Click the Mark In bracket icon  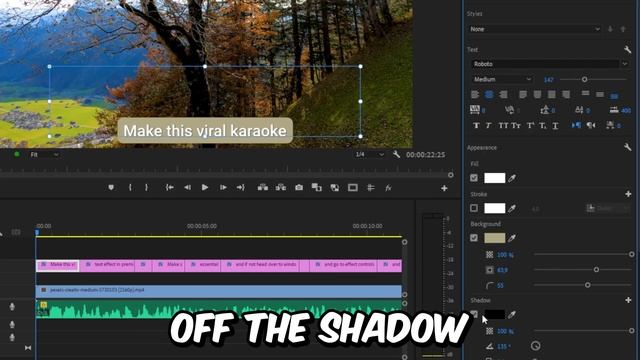pyautogui.click(x=130, y=187)
